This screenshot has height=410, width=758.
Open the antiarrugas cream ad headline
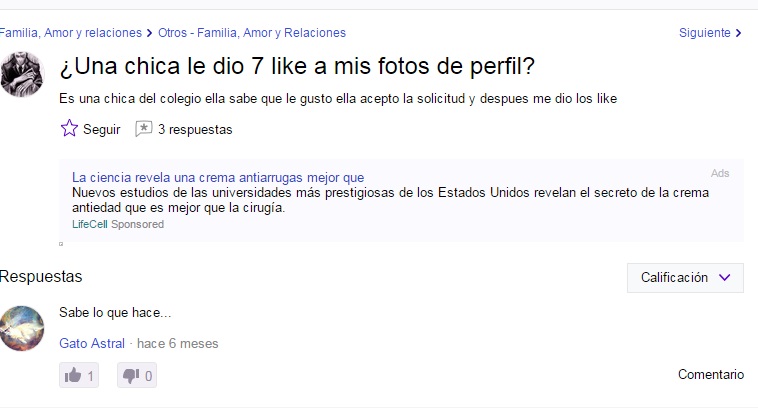pyautogui.click(x=218, y=177)
